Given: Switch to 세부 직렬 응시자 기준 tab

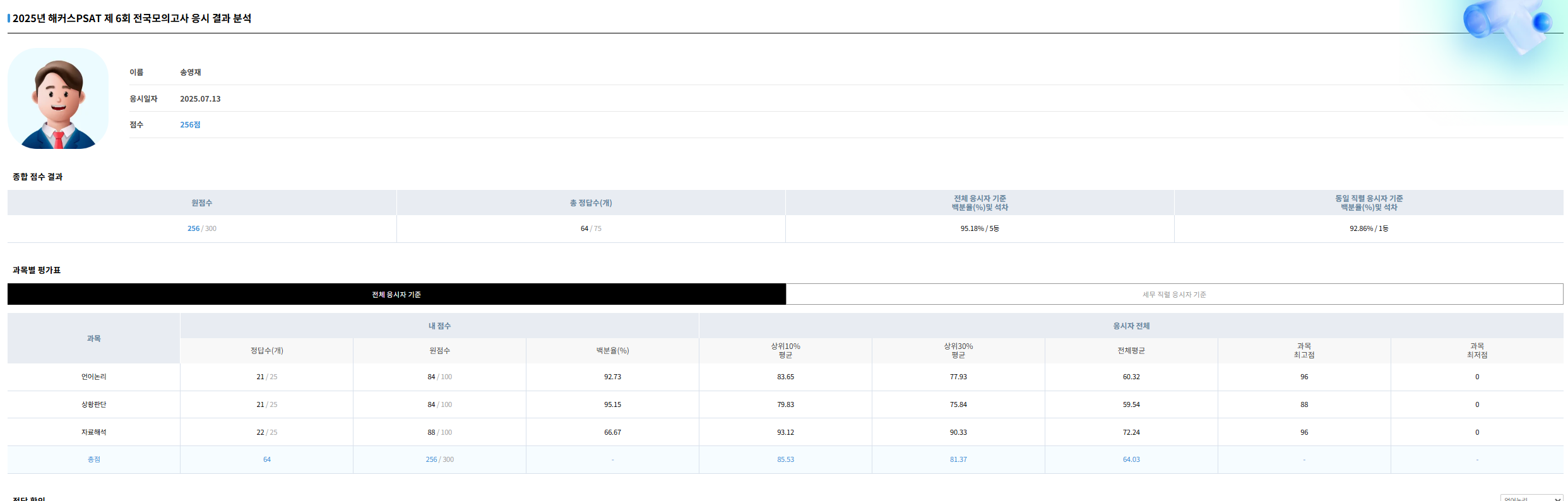Looking at the screenshot, I should [1174, 294].
